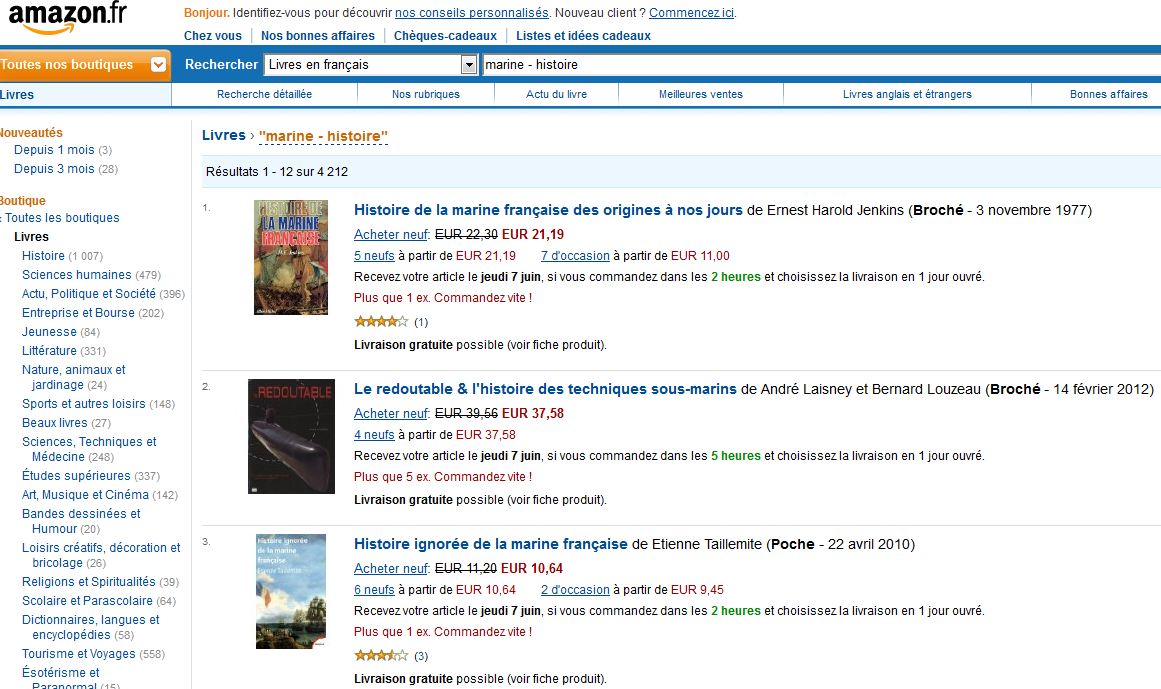
Task: Open Meilleures ventes
Action: (x=700, y=94)
